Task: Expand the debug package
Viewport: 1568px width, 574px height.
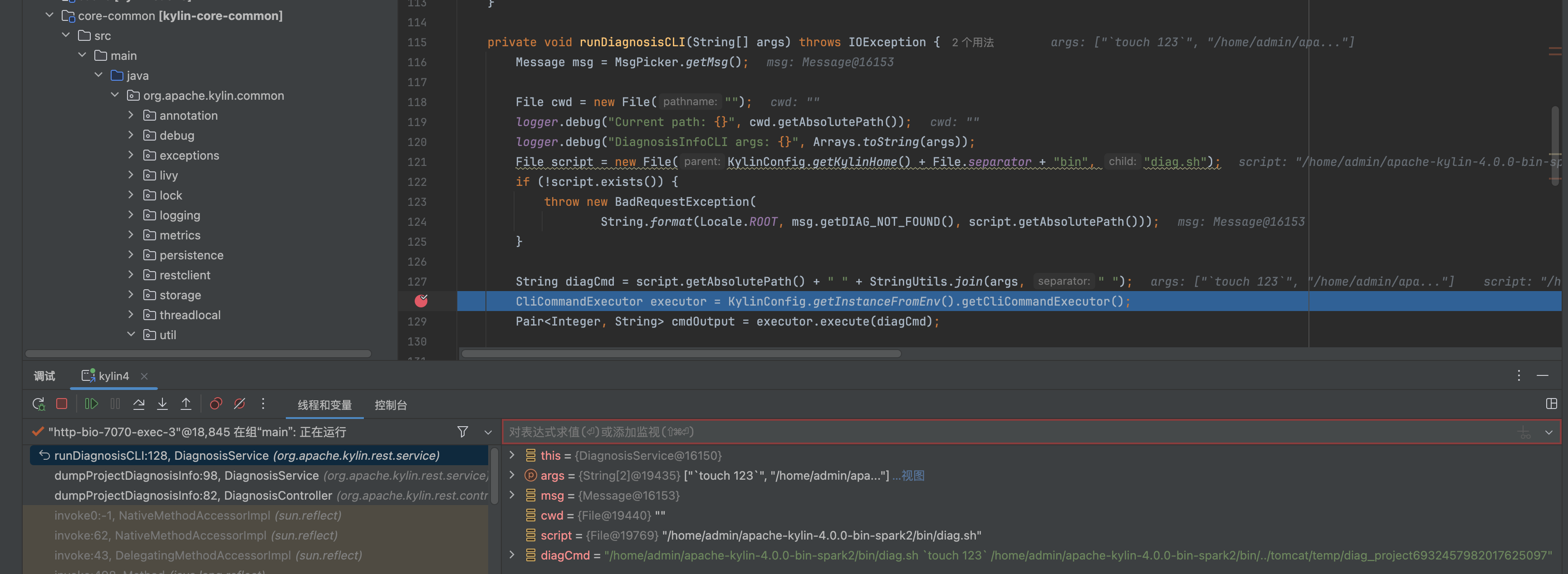Action: pyautogui.click(x=131, y=135)
